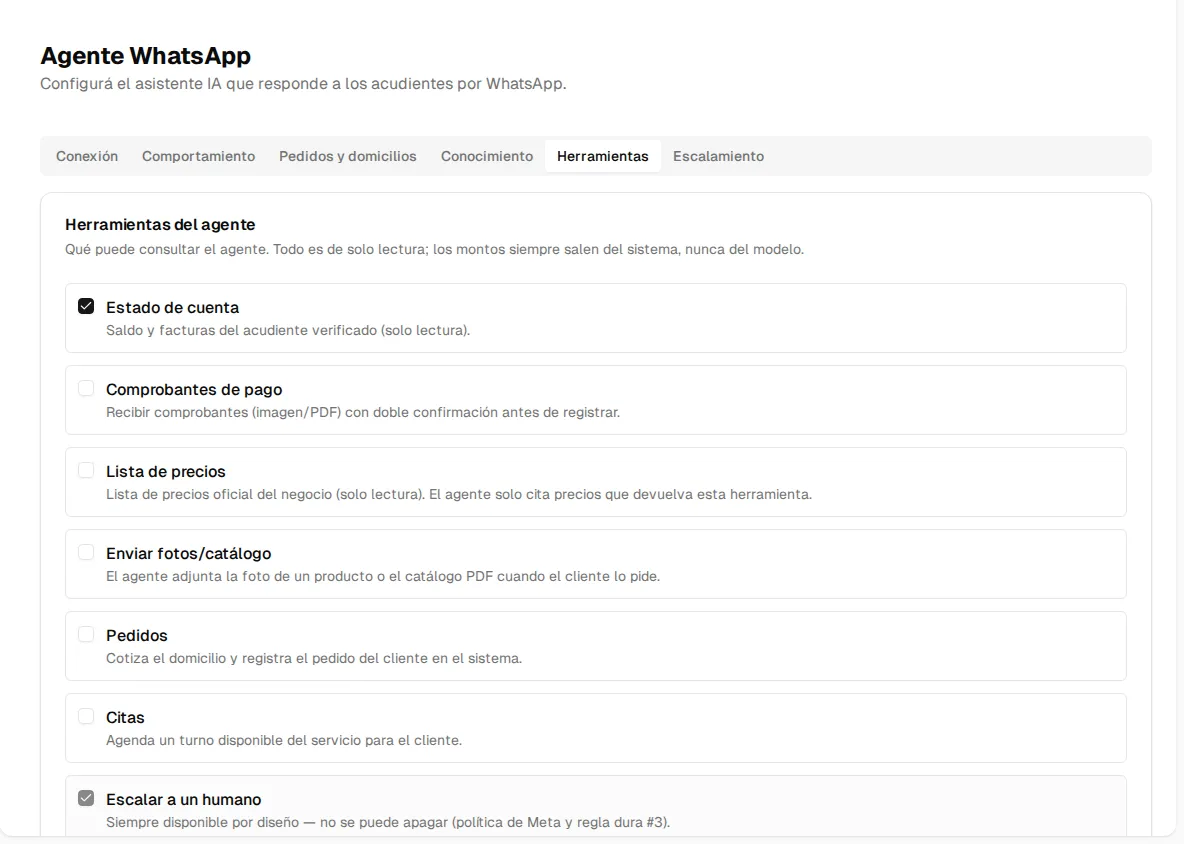Click description 'Agenda un turno disponible del servicio'
The width and height of the screenshot is (1184, 844).
point(284,741)
